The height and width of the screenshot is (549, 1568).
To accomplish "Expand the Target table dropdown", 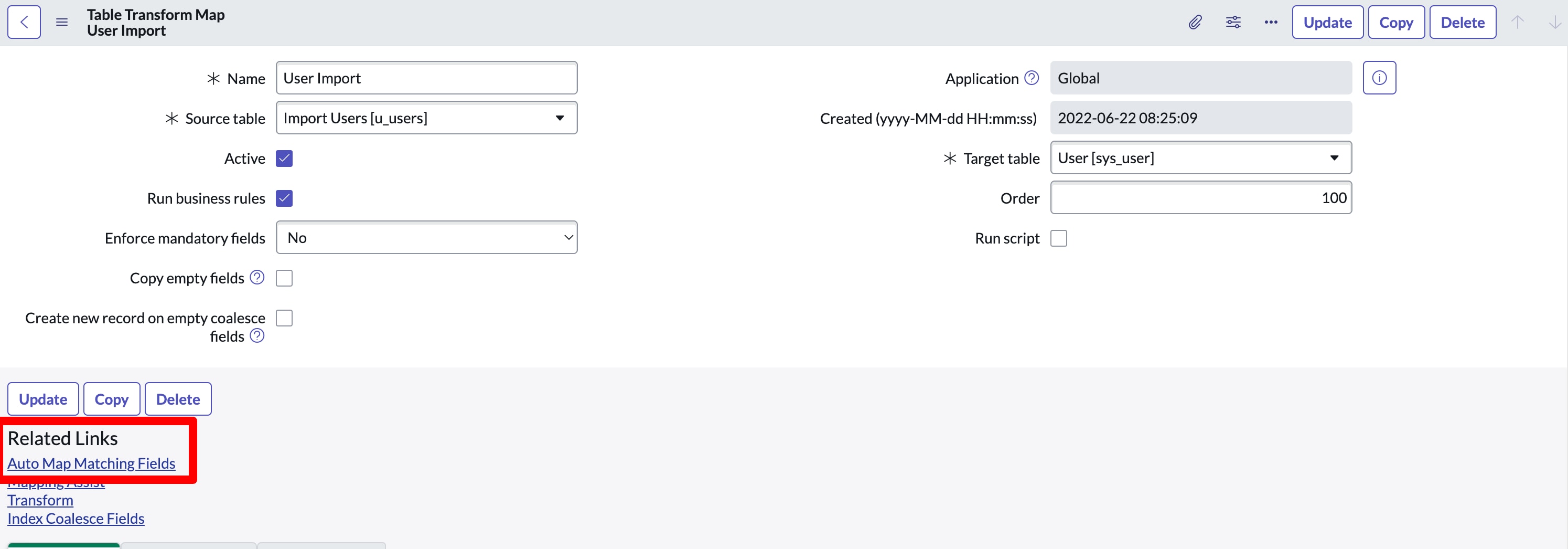I will pyautogui.click(x=1200, y=158).
